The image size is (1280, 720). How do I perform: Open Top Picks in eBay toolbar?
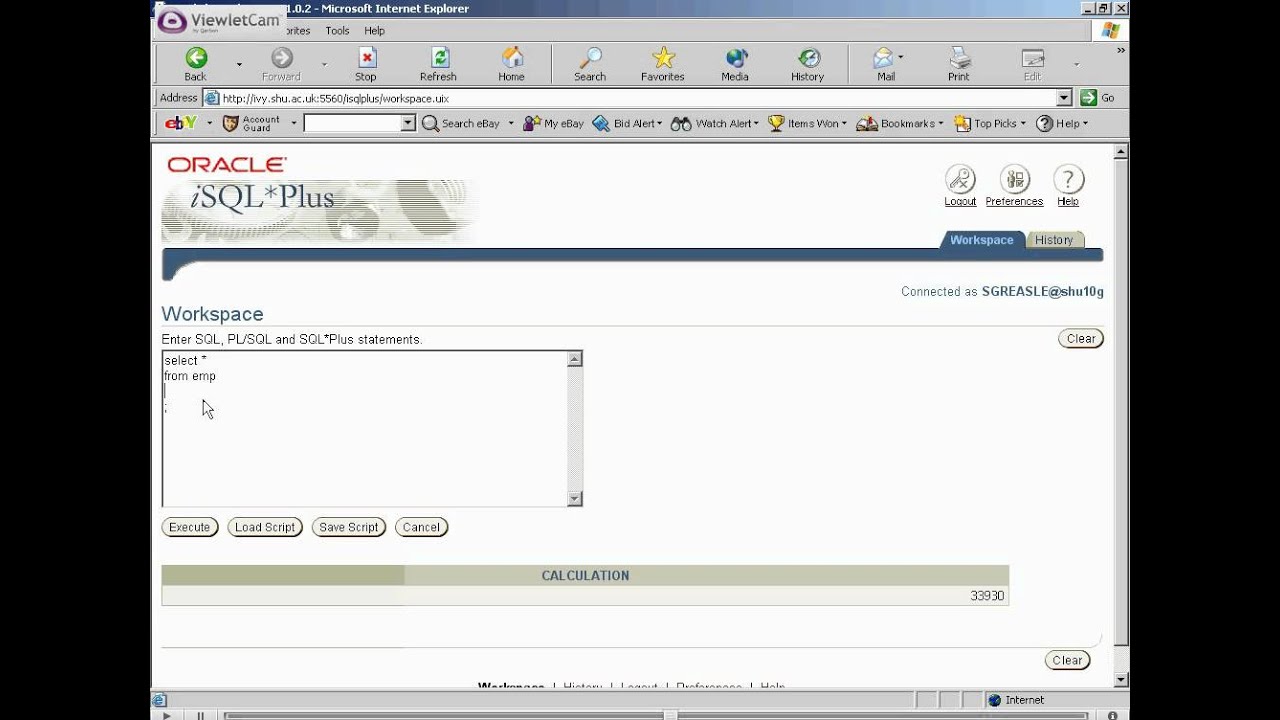pos(989,123)
